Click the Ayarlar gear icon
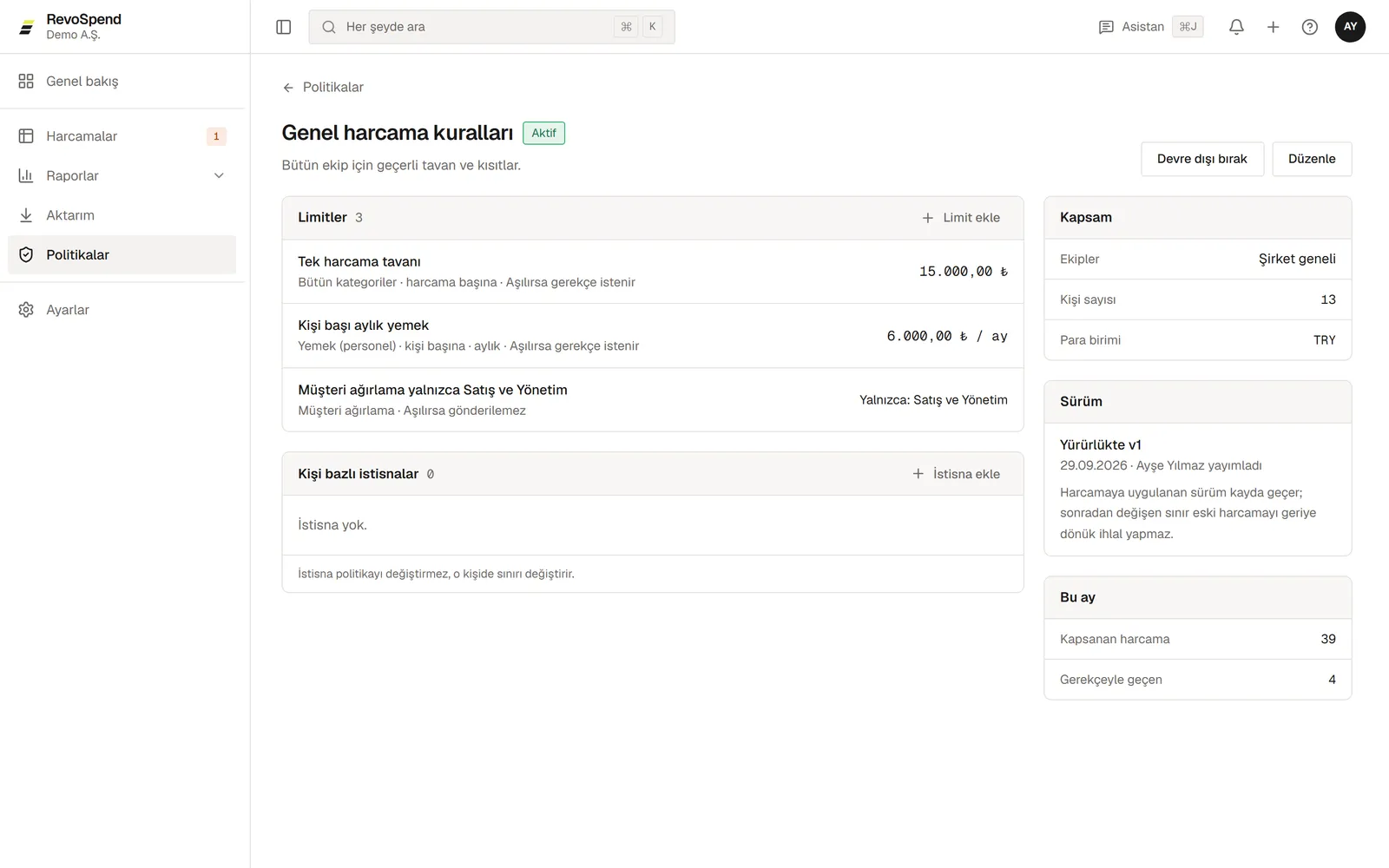 coord(26,310)
